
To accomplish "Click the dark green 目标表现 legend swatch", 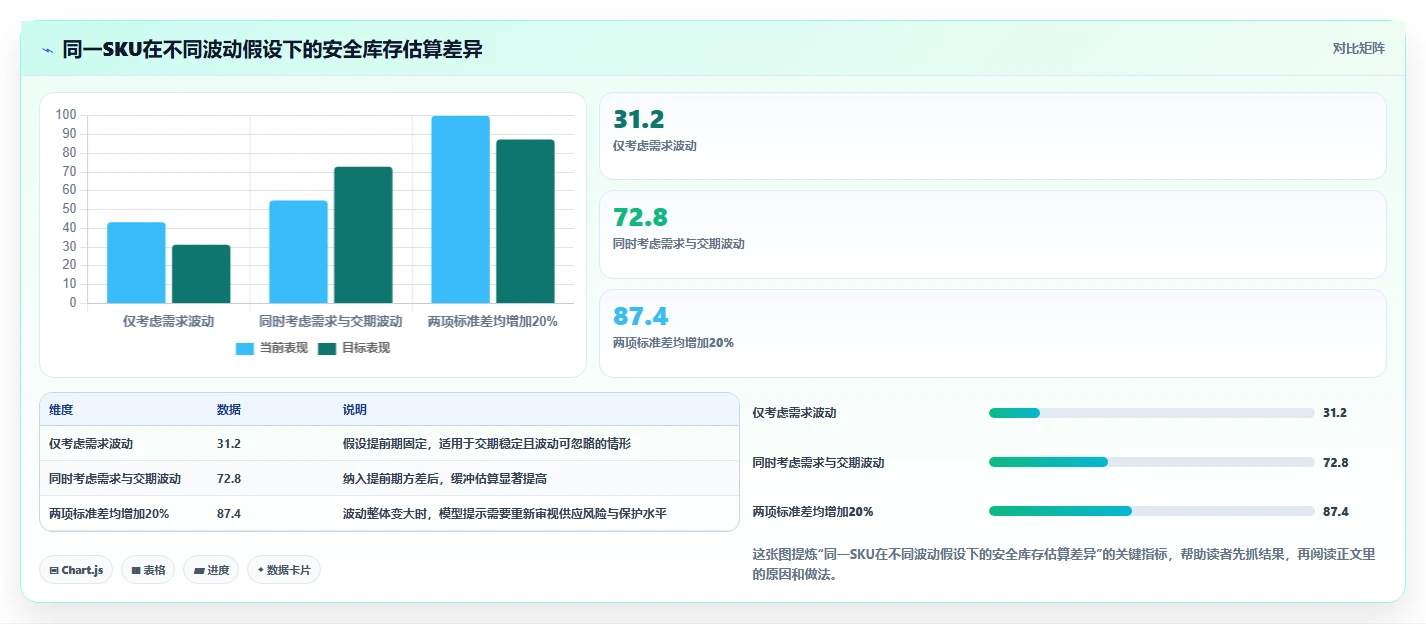I will click(327, 348).
